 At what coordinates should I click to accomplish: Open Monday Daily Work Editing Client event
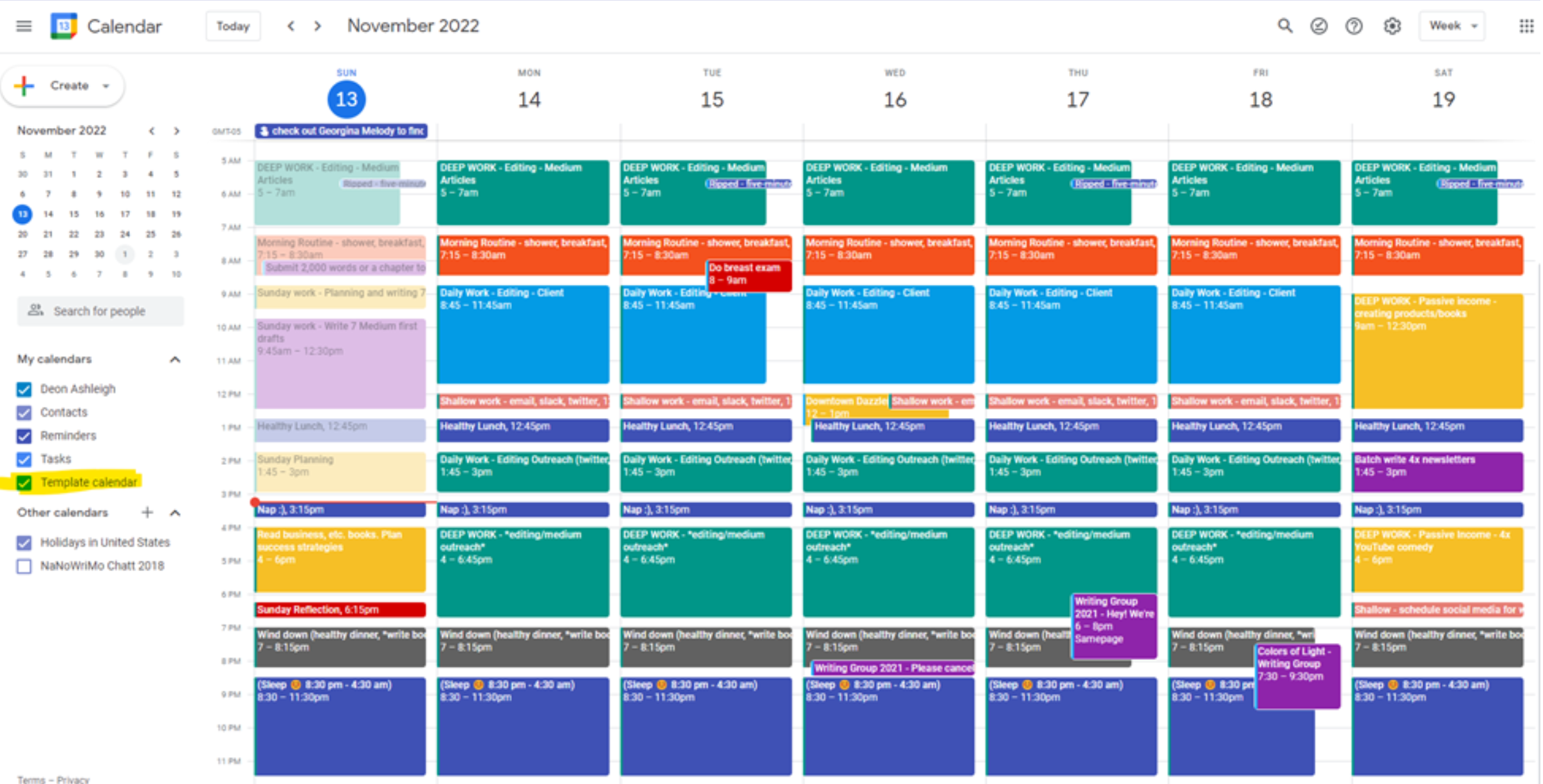pos(523,334)
